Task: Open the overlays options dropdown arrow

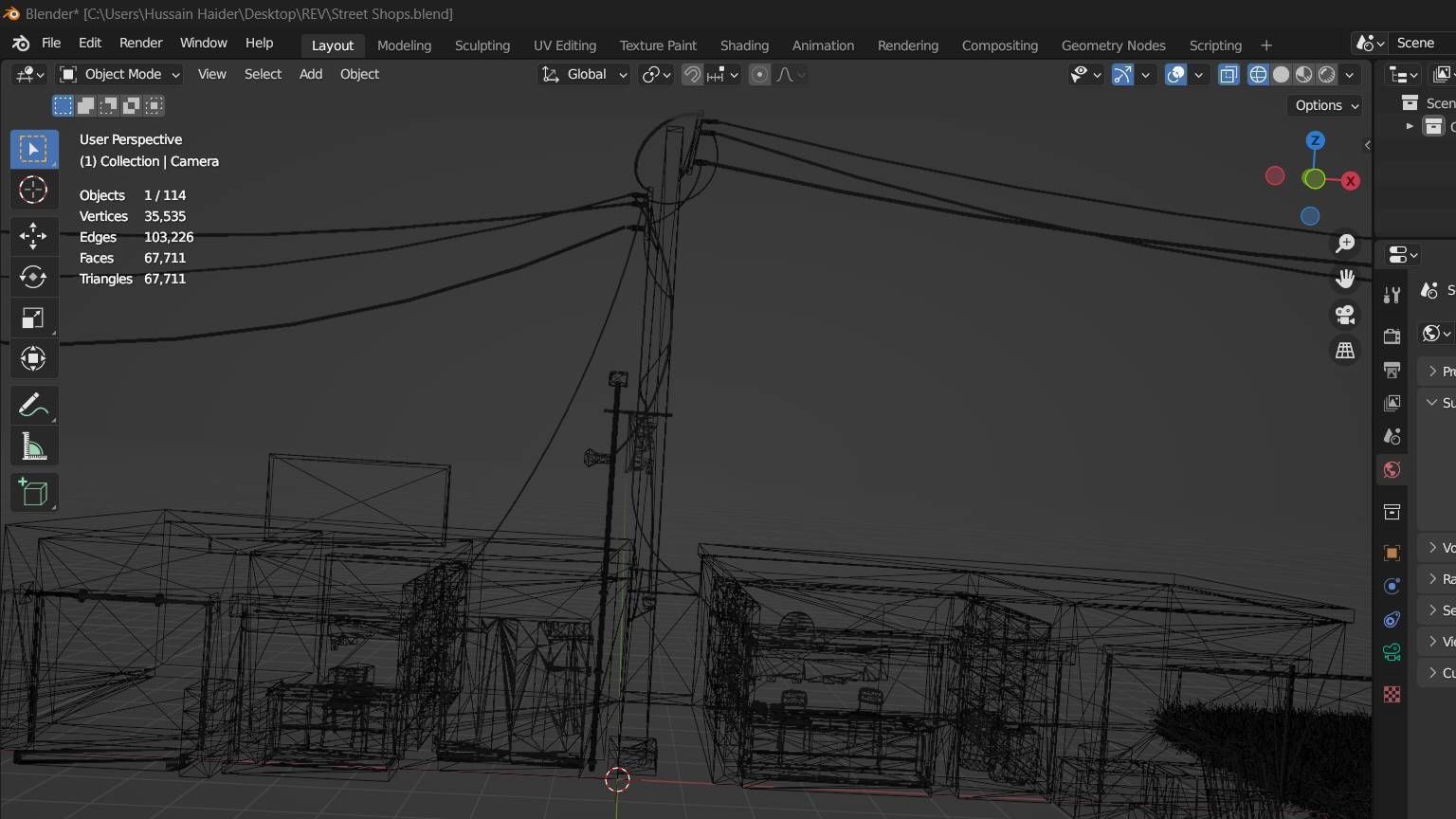Action: click(x=1198, y=74)
